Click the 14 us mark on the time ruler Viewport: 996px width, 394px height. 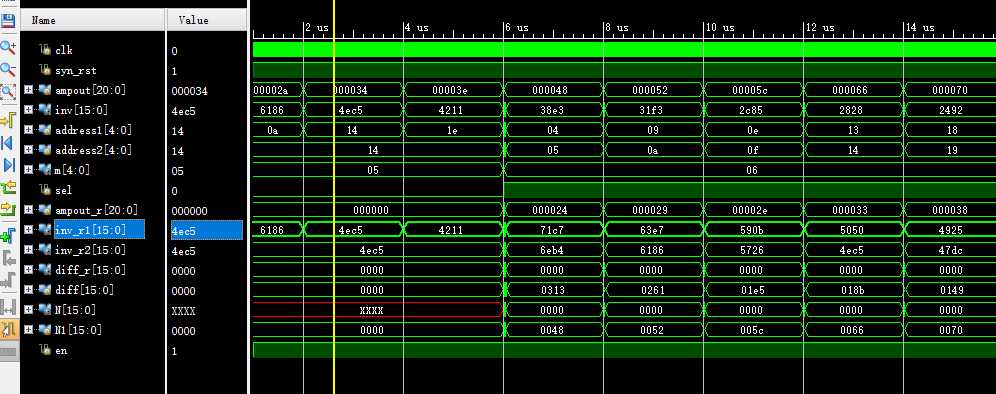coord(920,27)
